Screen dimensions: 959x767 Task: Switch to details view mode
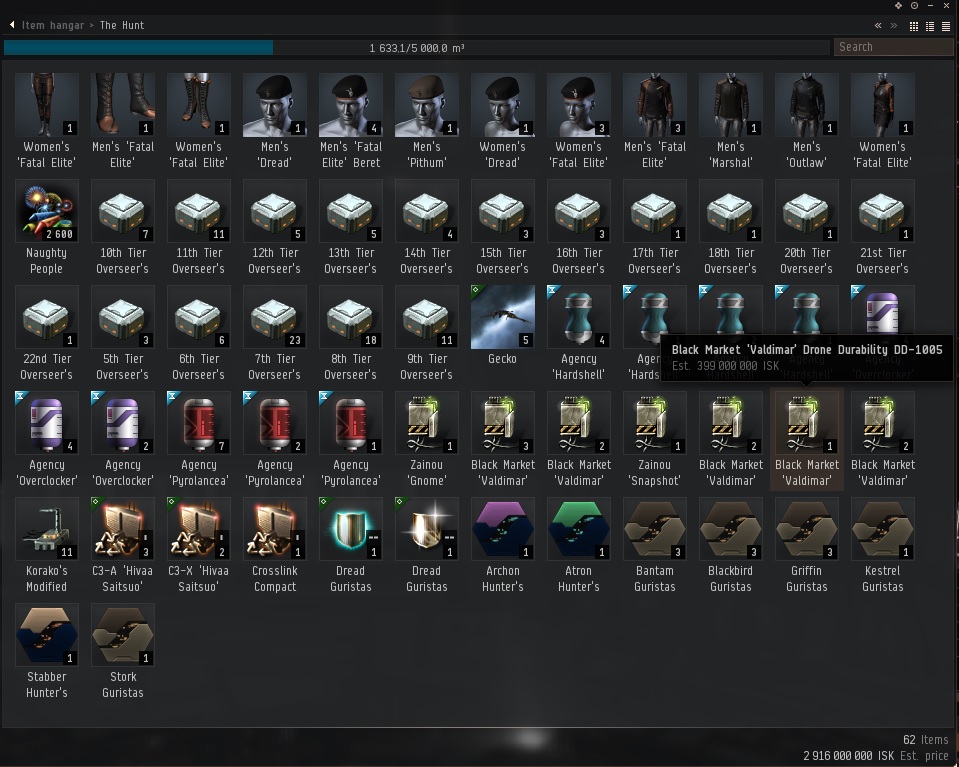pyautogui.click(x=930, y=26)
